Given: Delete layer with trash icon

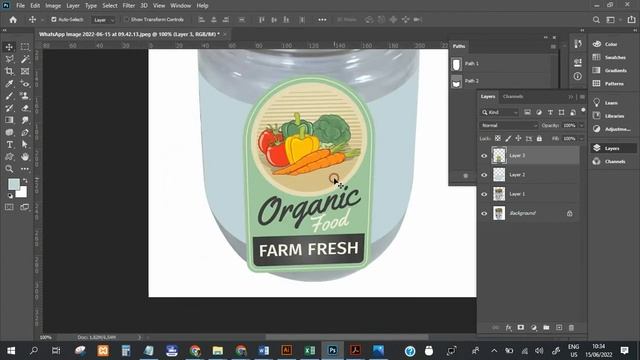Looking at the screenshot, I should (571, 327).
